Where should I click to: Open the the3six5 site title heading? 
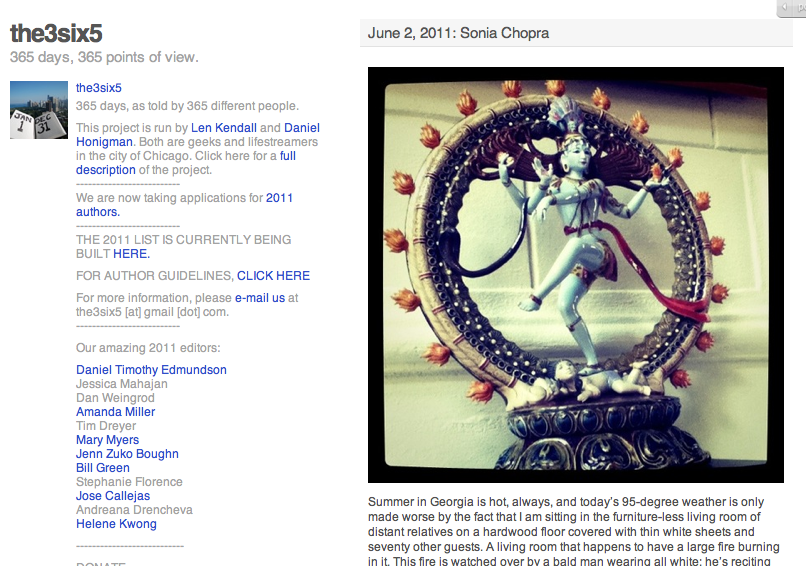tap(56, 33)
